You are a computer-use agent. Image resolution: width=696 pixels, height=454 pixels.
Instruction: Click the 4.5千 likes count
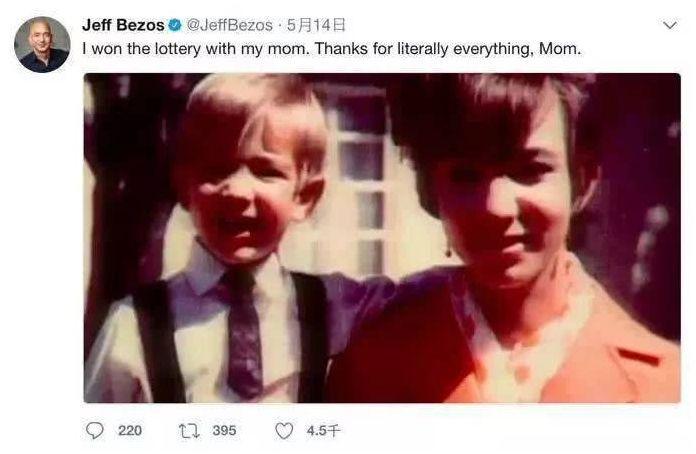tap(323, 430)
